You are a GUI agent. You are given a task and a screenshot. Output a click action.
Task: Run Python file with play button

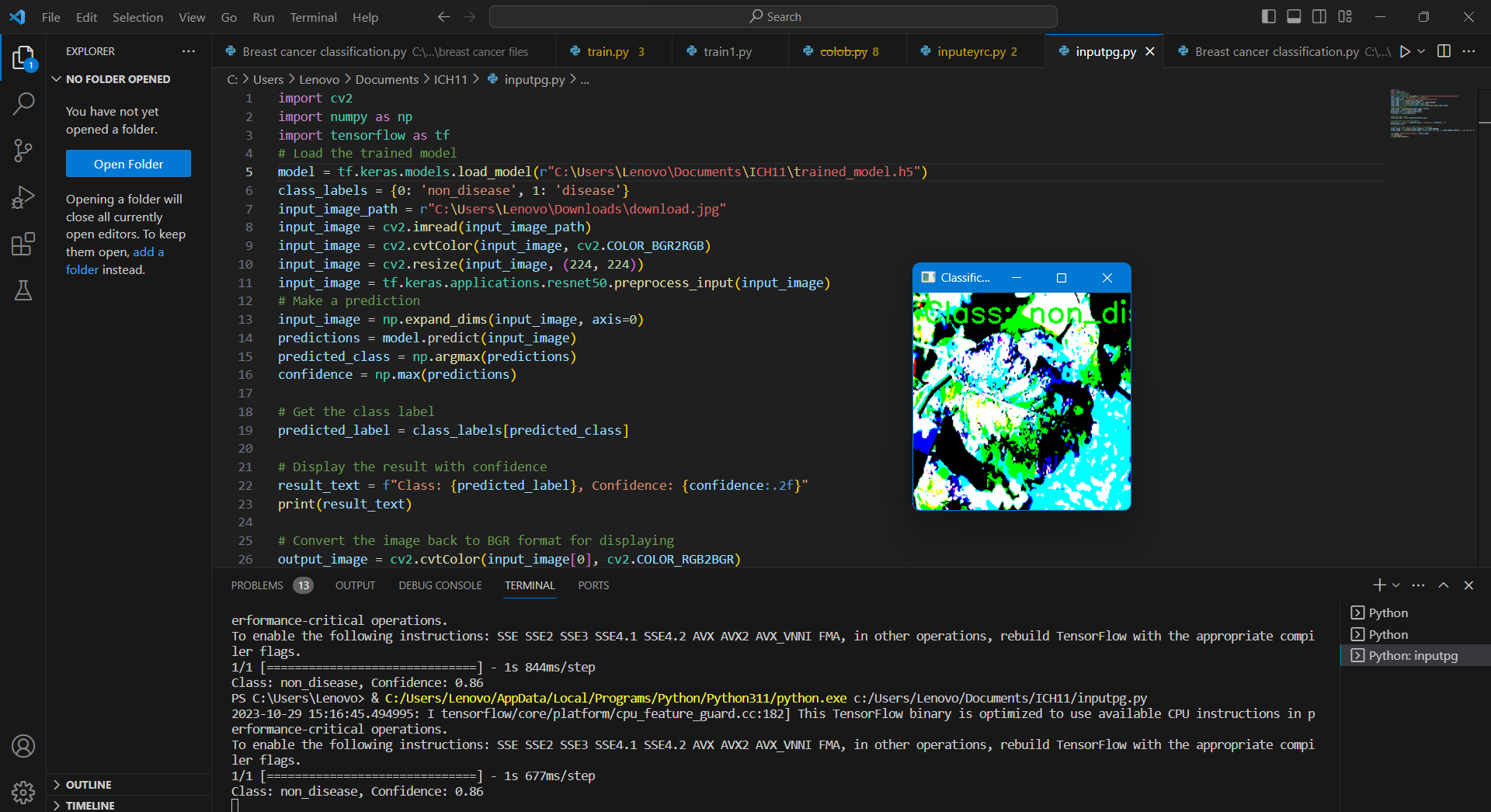coord(1405,51)
